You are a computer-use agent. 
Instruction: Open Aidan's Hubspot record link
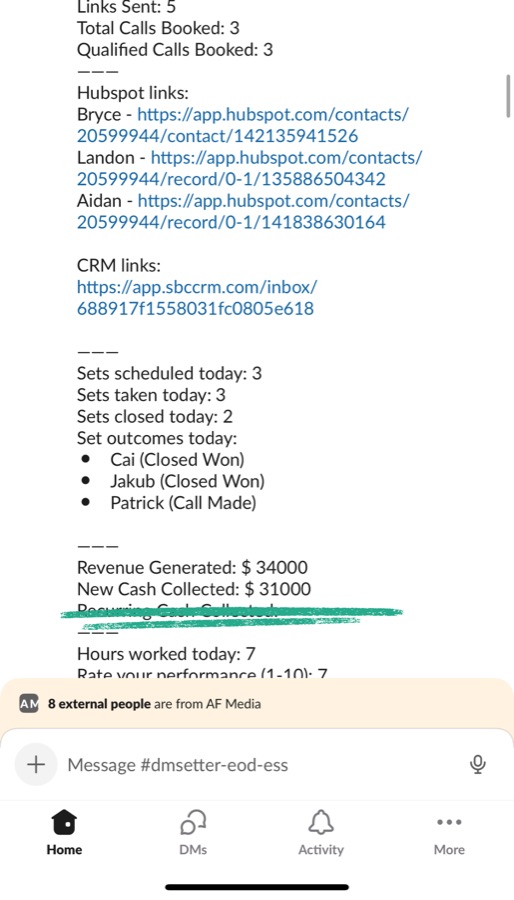[243, 211]
